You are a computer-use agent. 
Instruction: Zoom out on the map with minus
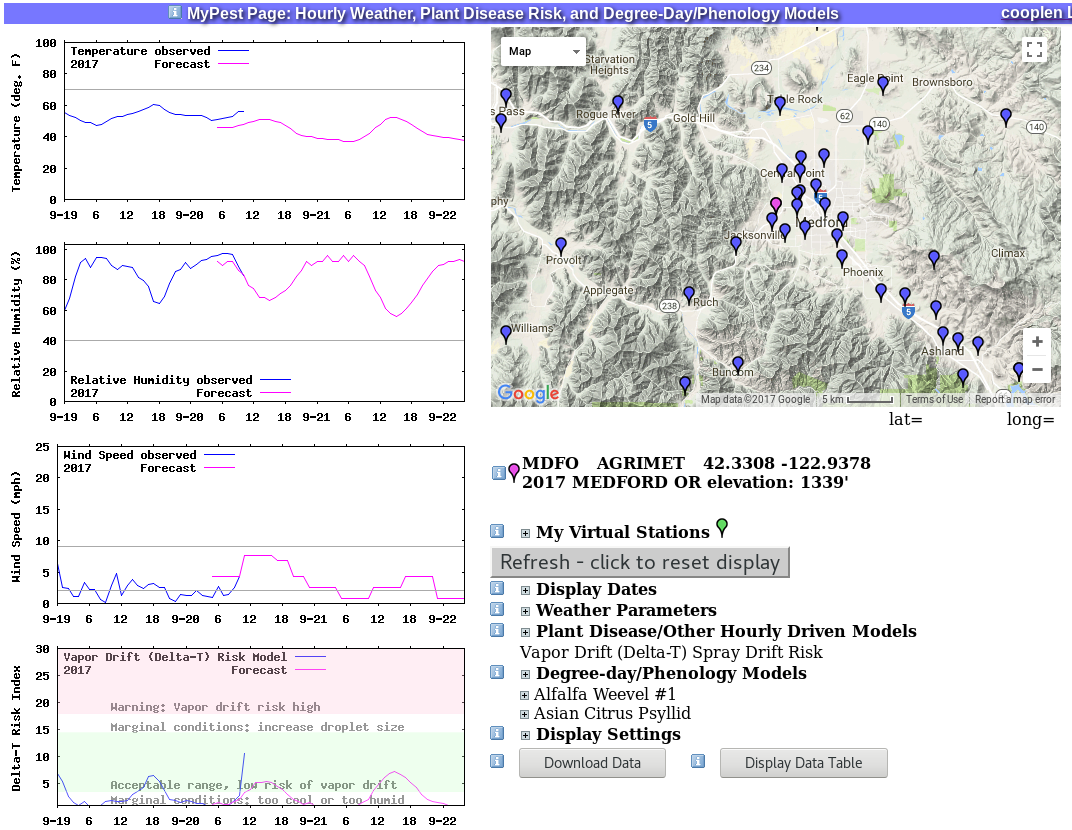point(1036,370)
